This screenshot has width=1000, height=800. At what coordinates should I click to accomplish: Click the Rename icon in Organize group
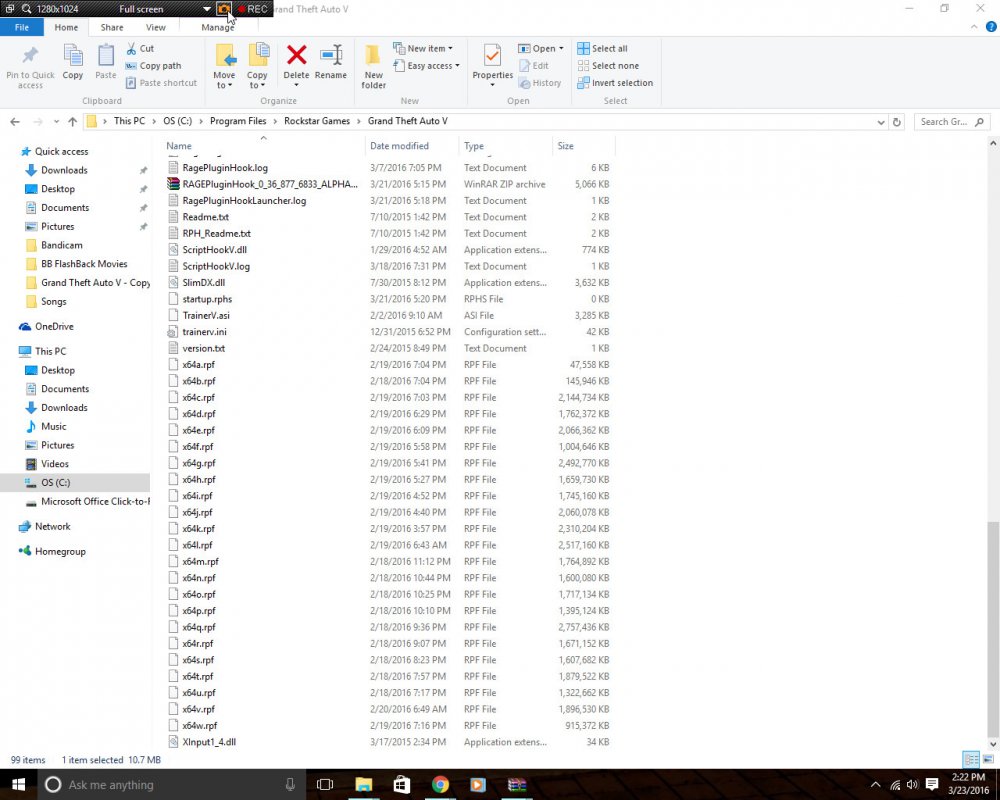[330, 55]
